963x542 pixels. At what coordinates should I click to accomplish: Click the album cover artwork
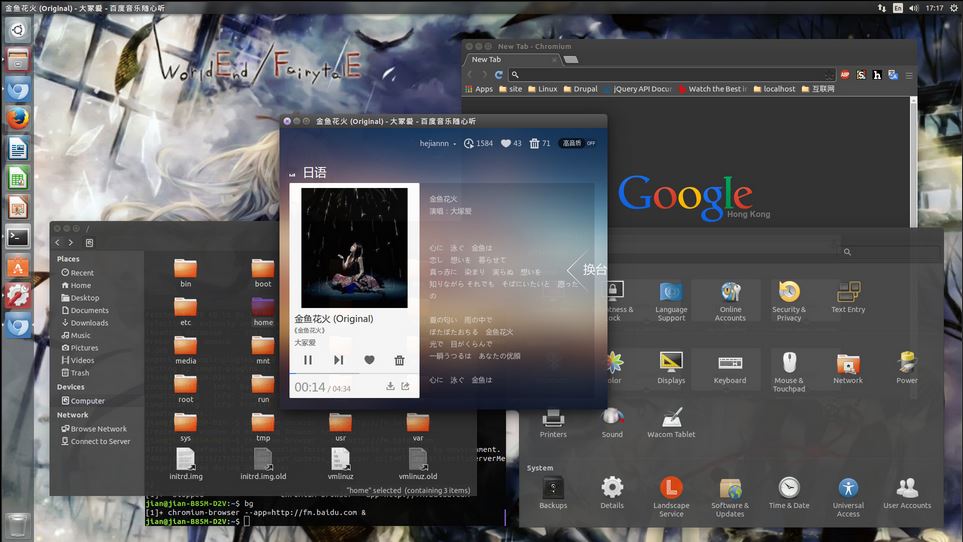(354, 248)
